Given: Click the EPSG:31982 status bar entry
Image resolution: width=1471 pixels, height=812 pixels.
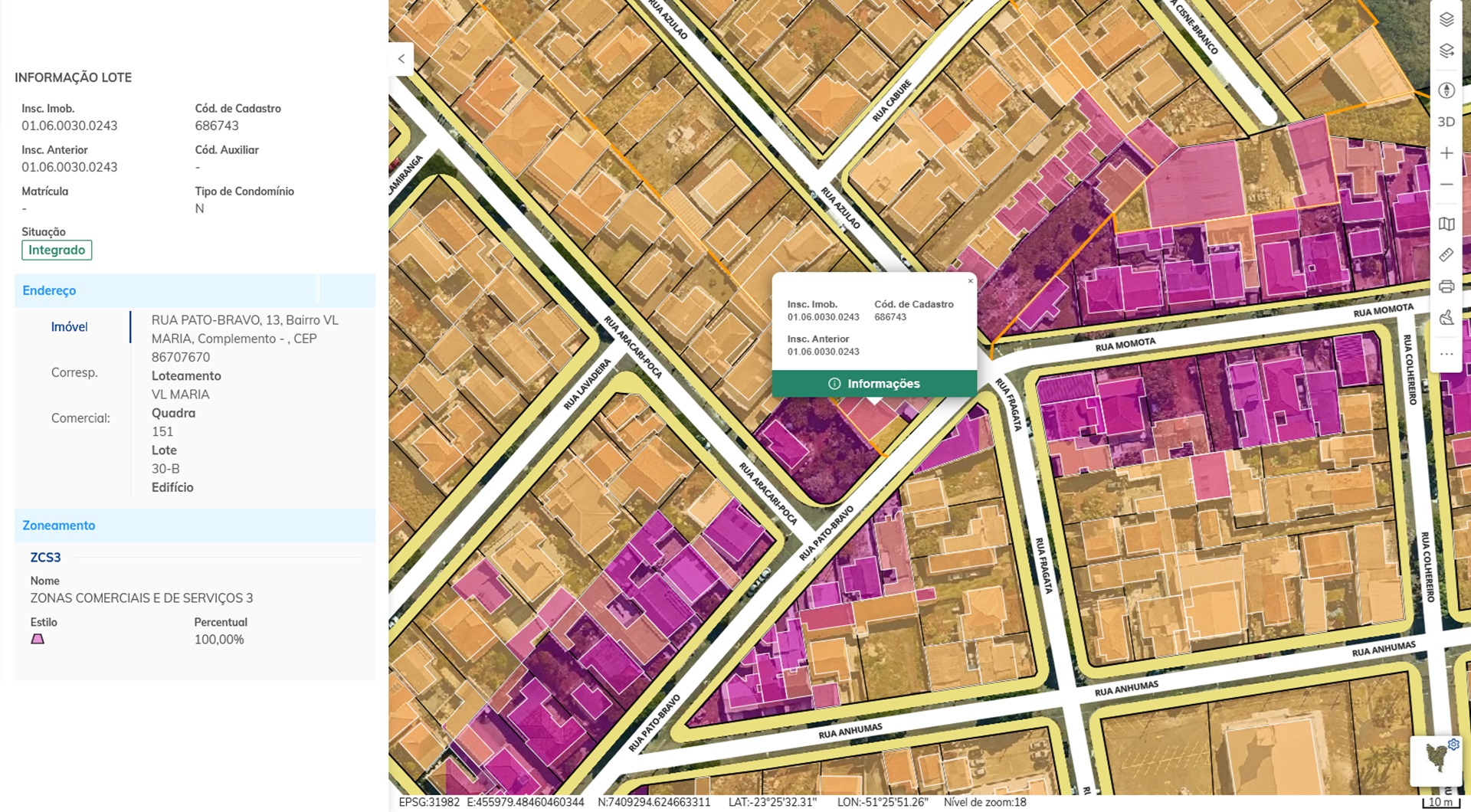Looking at the screenshot, I should point(429,803).
